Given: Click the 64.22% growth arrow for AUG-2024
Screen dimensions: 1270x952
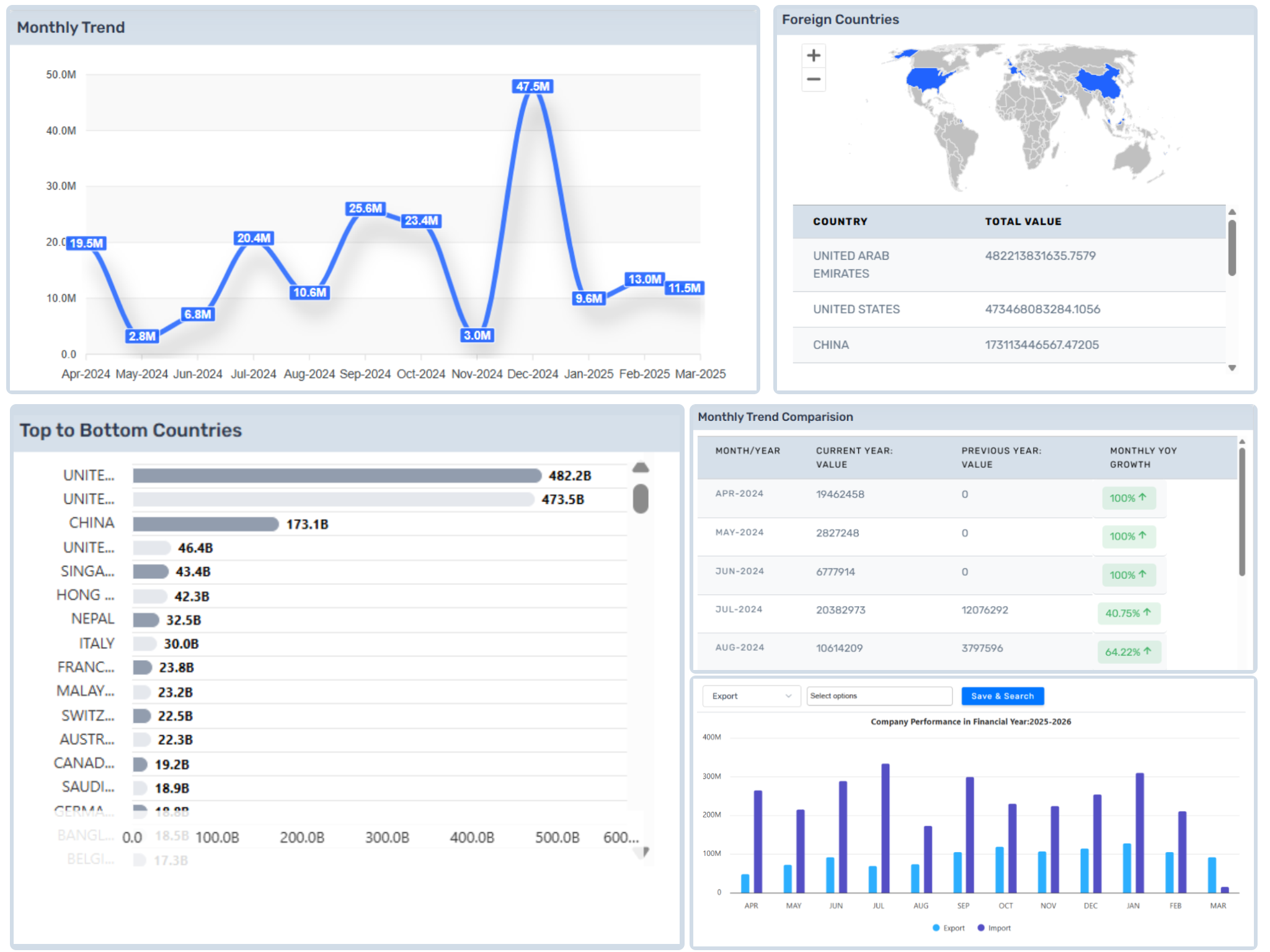Looking at the screenshot, I should click(1129, 651).
